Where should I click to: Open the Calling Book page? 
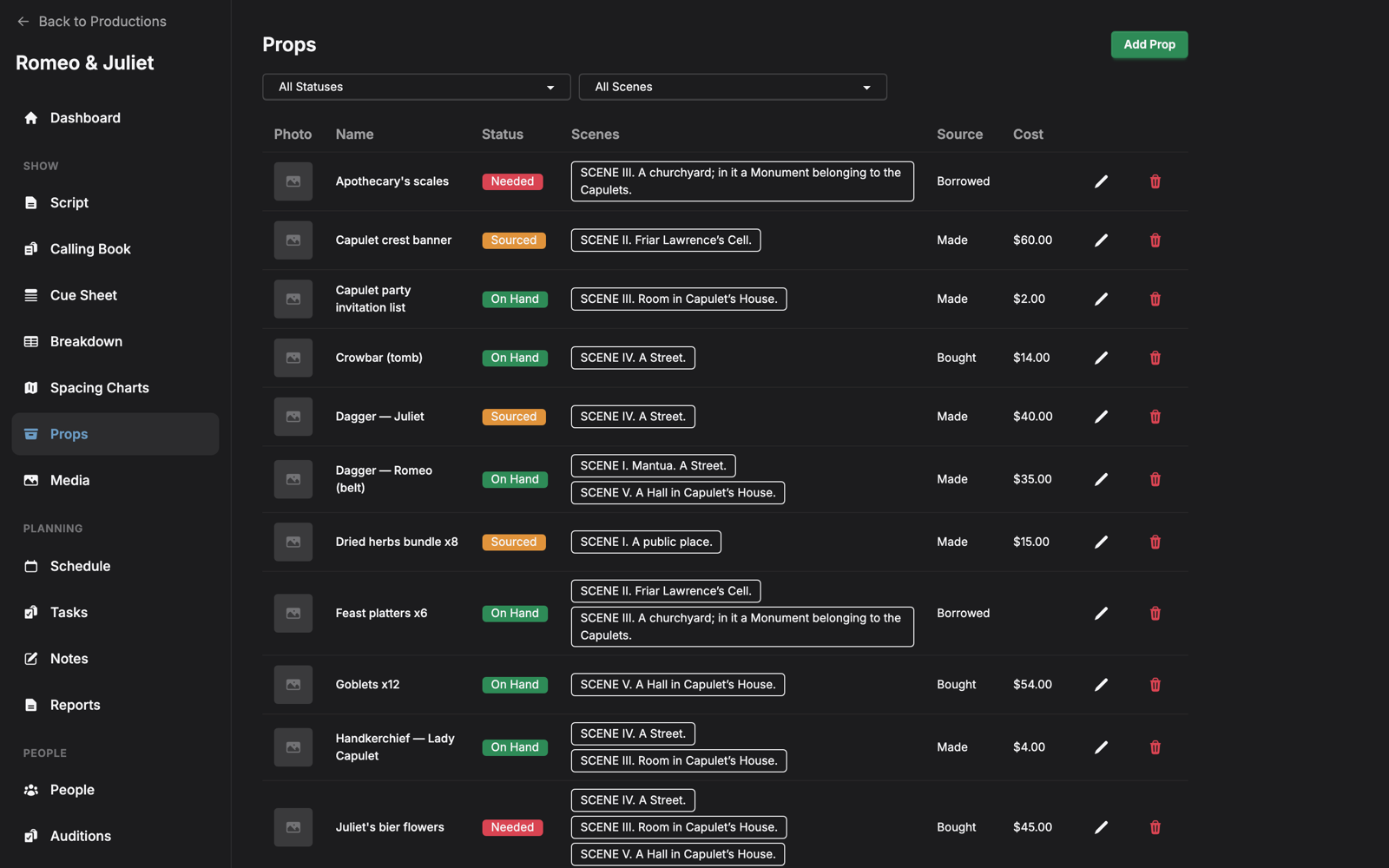(115, 249)
